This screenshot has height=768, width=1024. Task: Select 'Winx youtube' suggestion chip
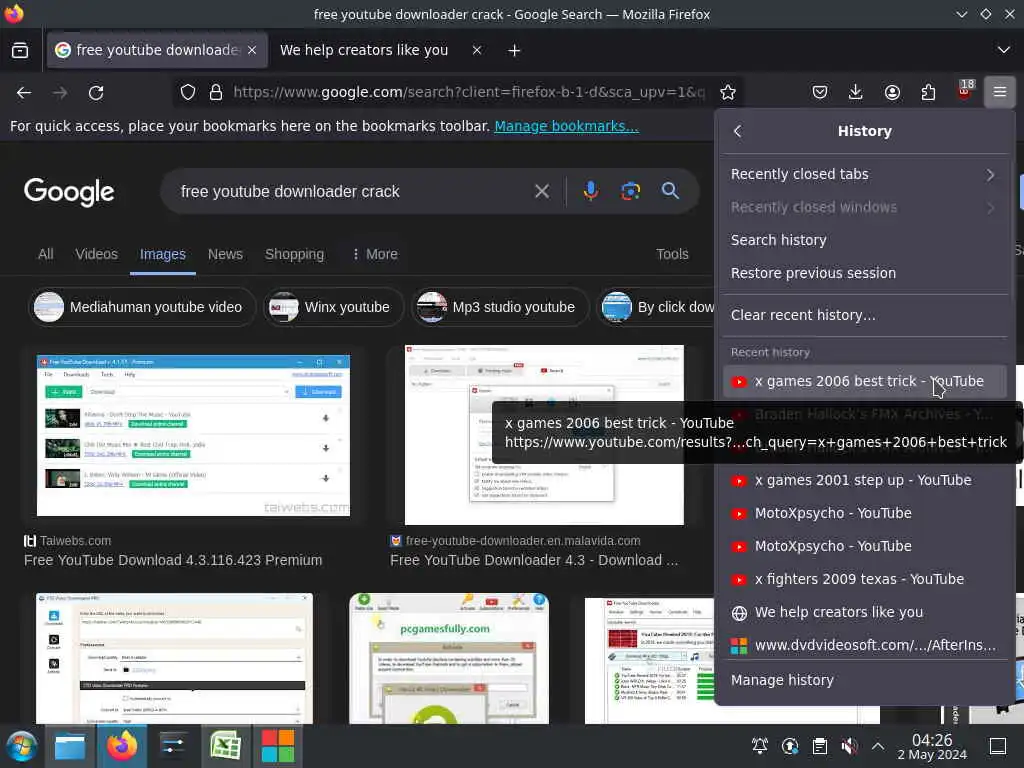[334, 307]
